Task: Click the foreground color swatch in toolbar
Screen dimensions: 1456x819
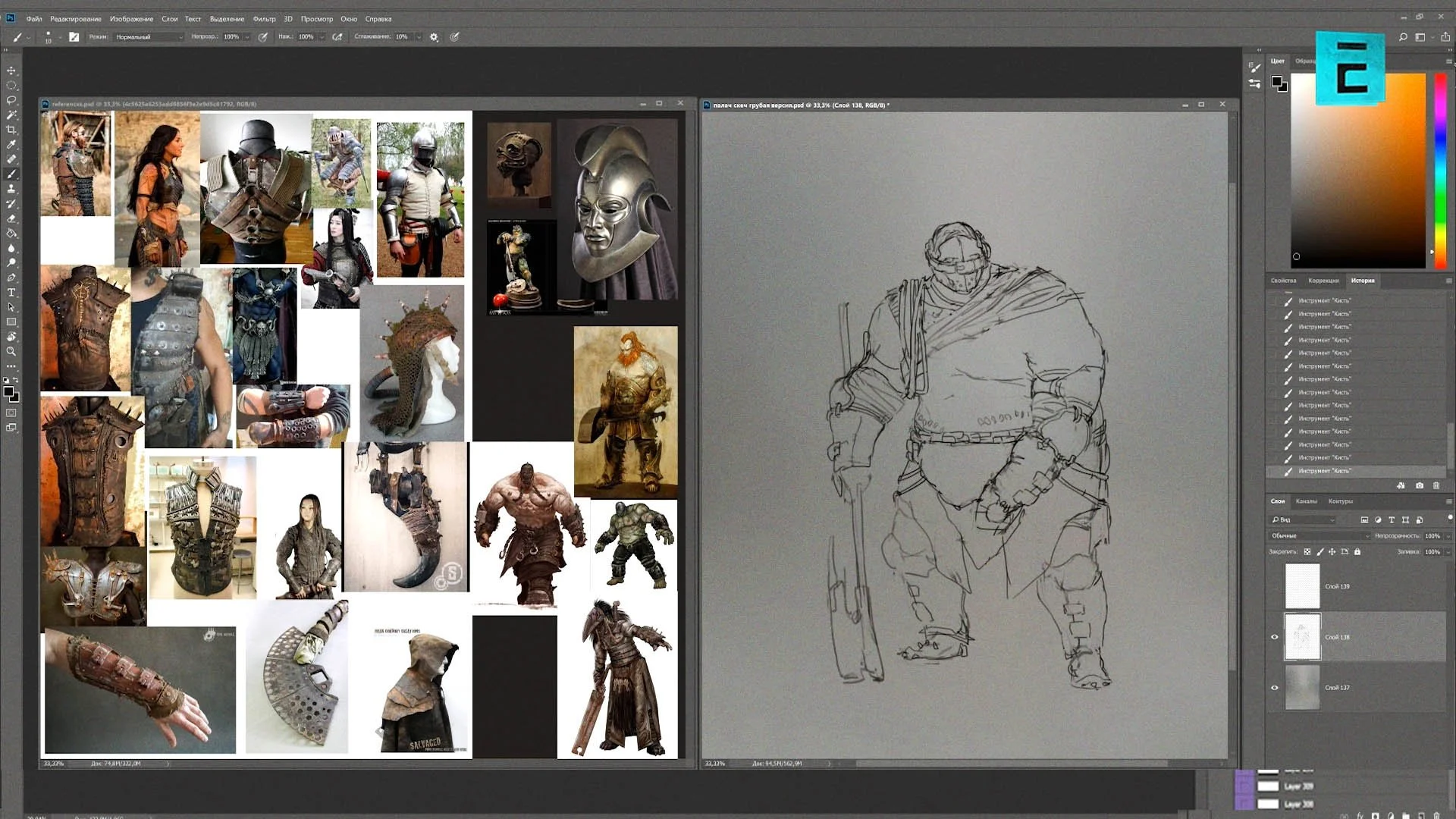Action: [x=8, y=391]
